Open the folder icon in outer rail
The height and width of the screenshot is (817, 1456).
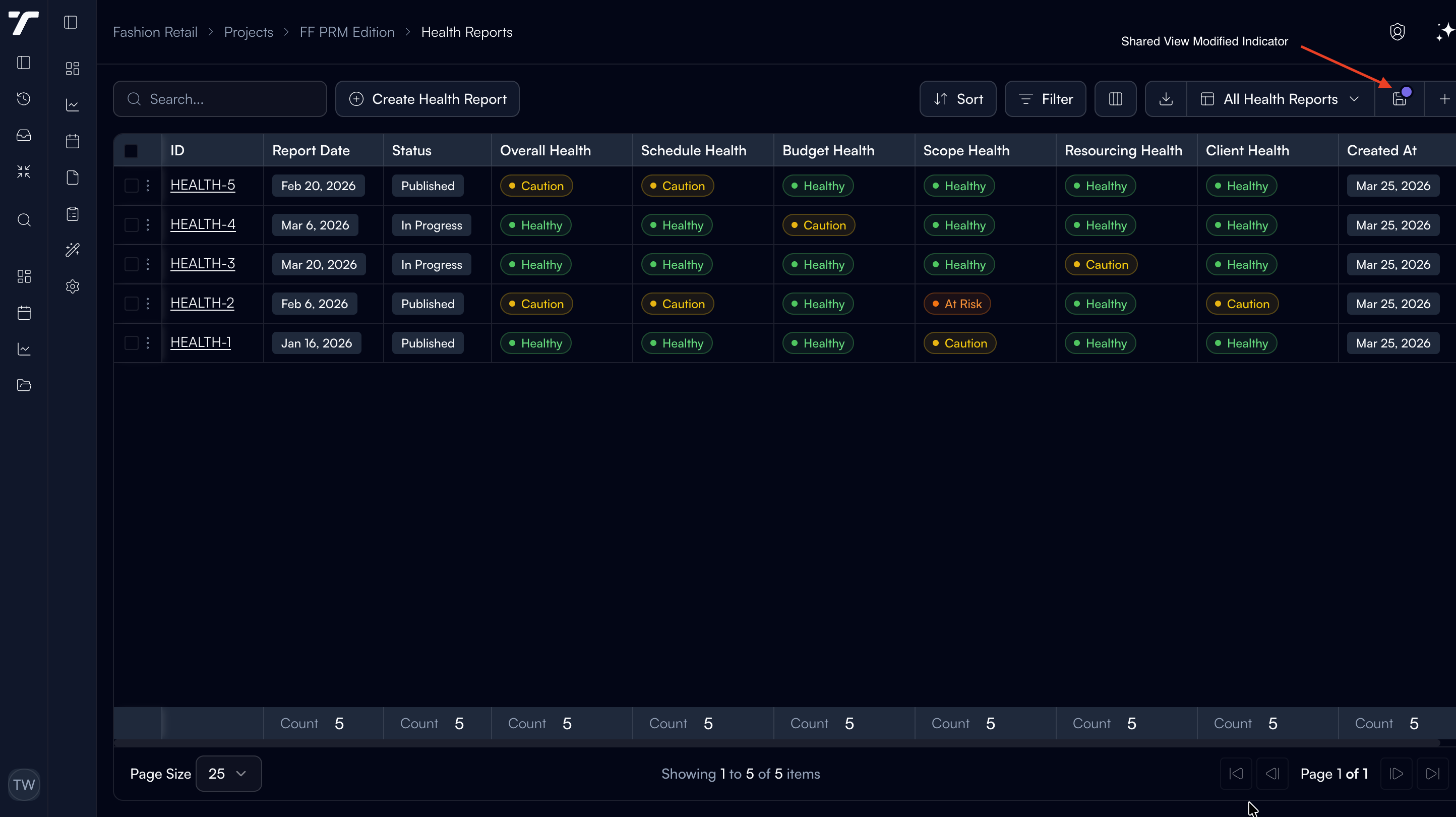[24, 385]
